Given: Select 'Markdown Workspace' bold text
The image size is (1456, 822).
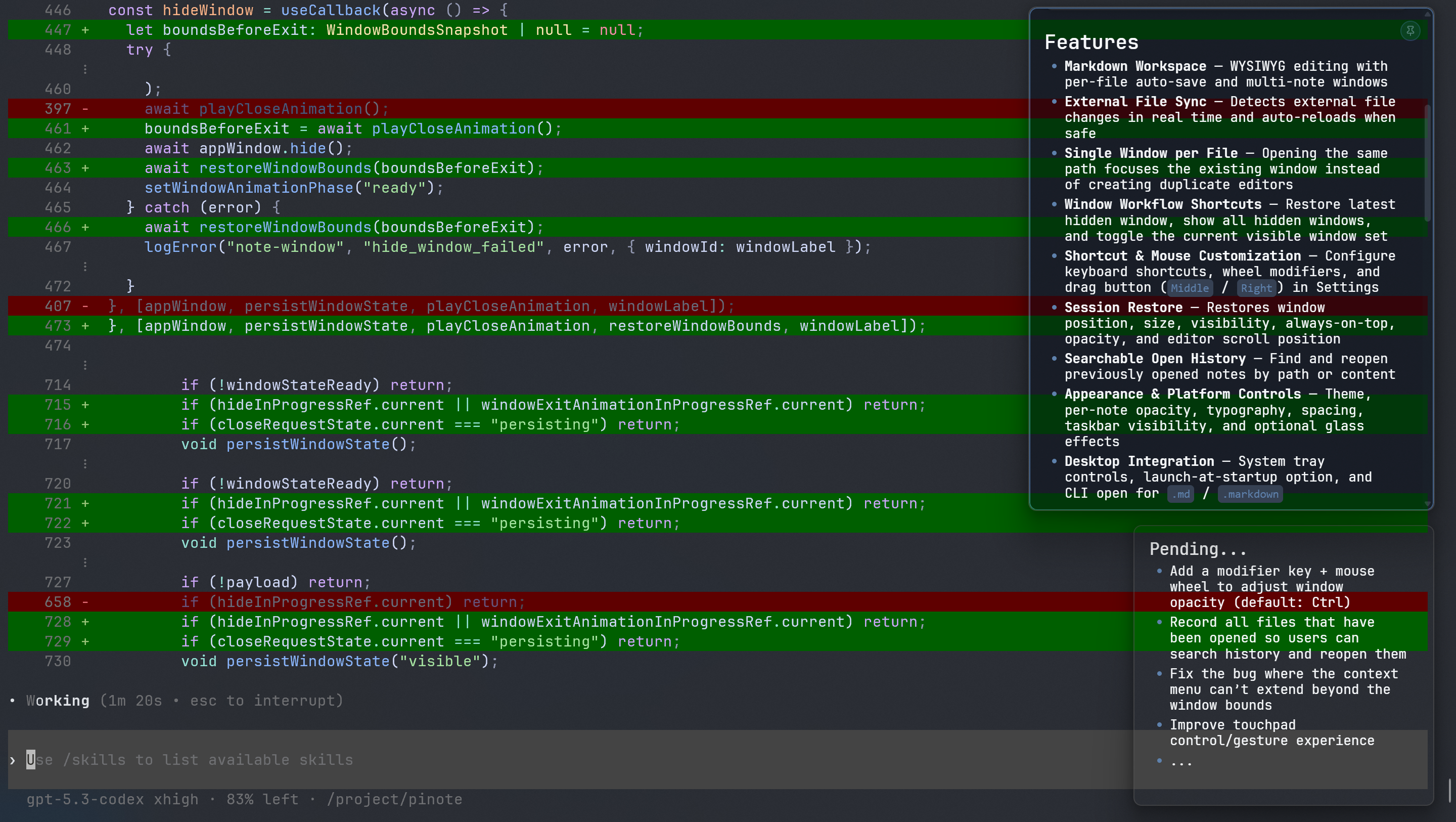Looking at the screenshot, I should pos(1135,66).
